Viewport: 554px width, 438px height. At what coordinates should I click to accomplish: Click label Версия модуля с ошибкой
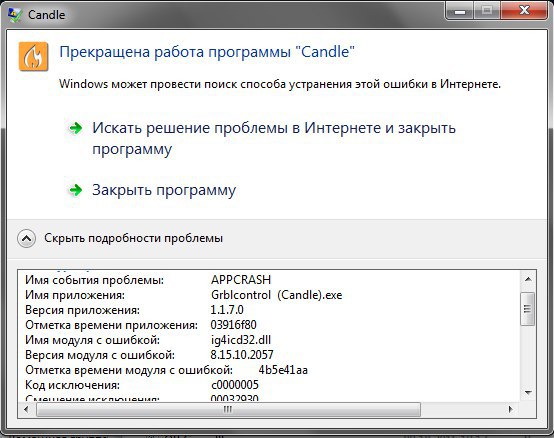pos(100,355)
